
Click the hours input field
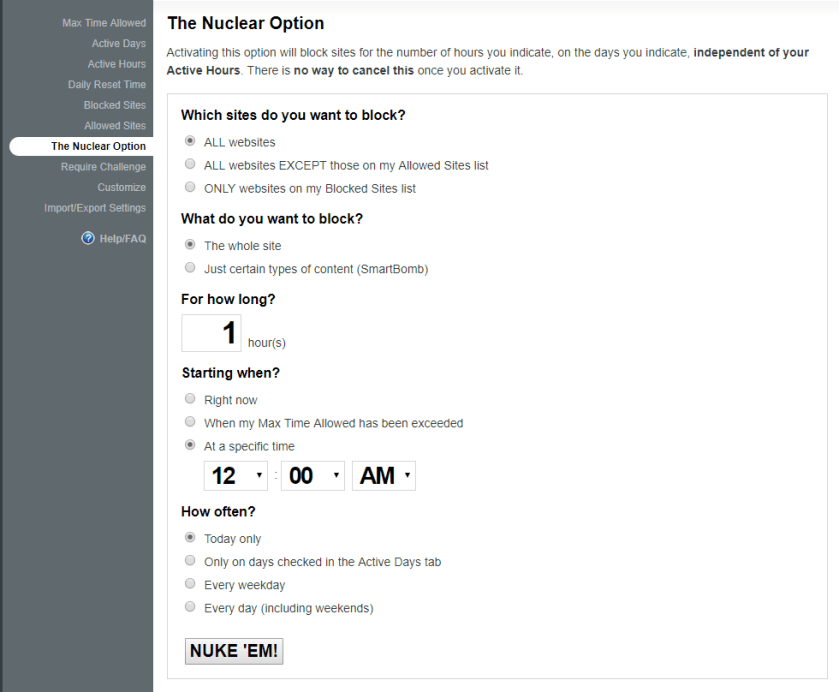[211, 333]
